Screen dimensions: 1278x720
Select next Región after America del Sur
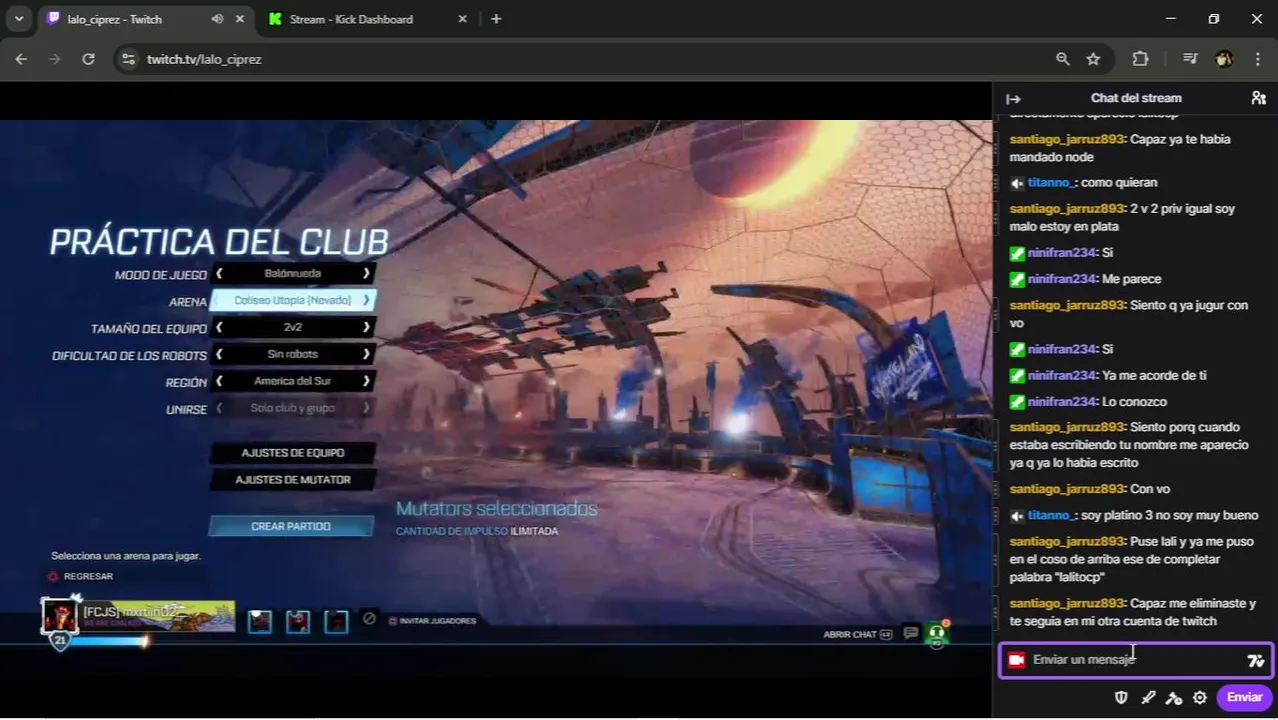[366, 381]
